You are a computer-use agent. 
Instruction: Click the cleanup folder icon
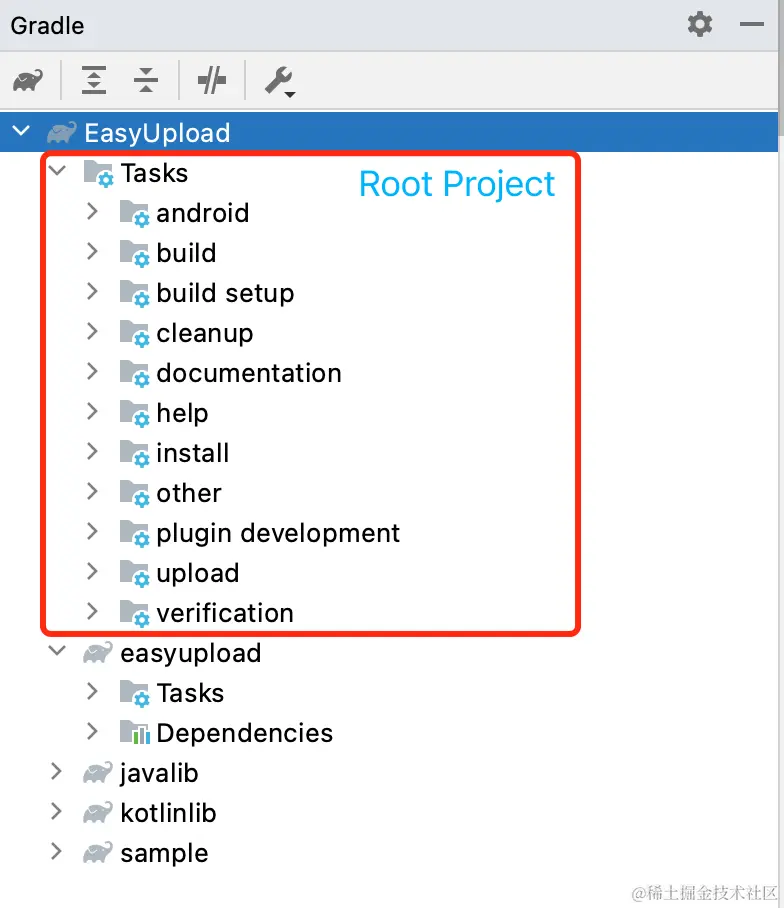[134, 334]
